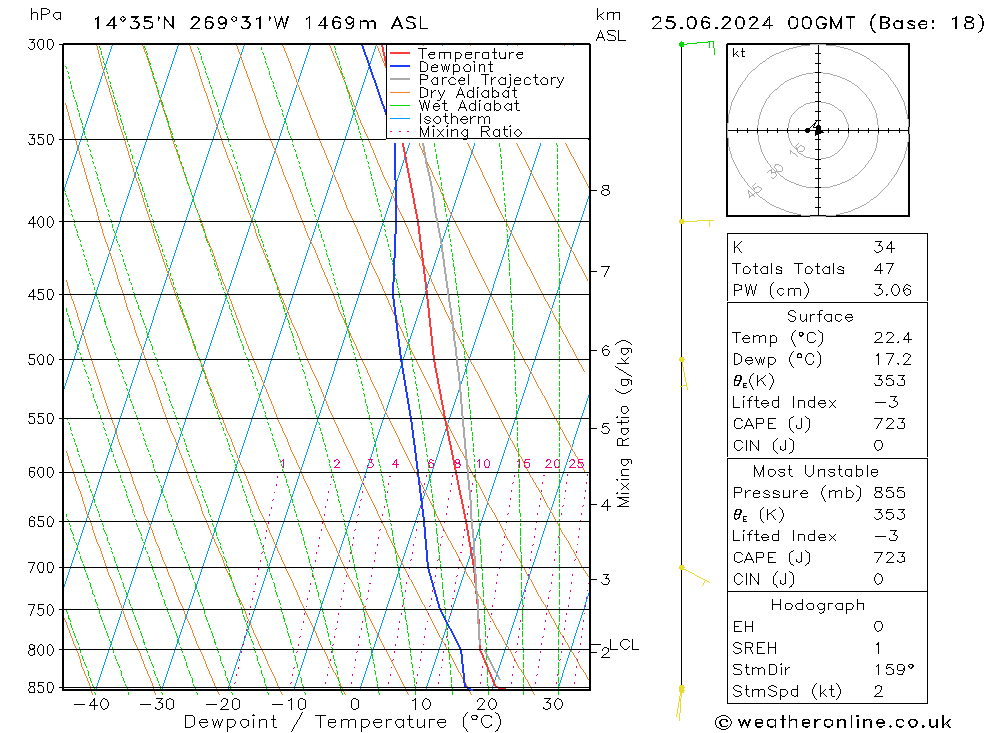Image resolution: width=1000 pixels, height=733 pixels.
Task: Click the surface Dewp value '17.2'
Action: (893, 359)
